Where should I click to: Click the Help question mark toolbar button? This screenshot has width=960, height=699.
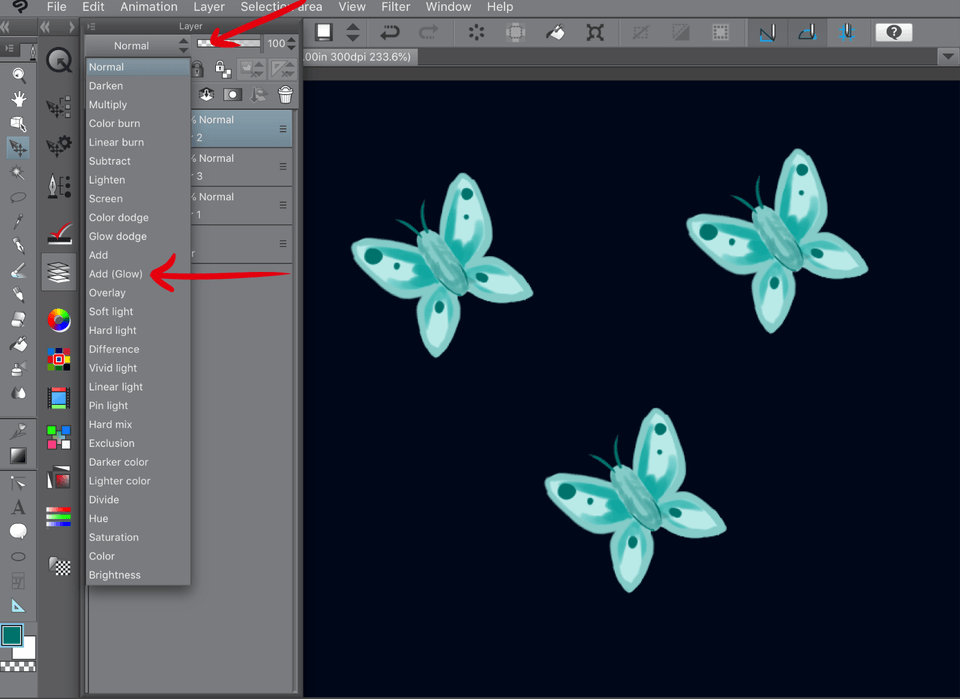pyautogui.click(x=893, y=32)
